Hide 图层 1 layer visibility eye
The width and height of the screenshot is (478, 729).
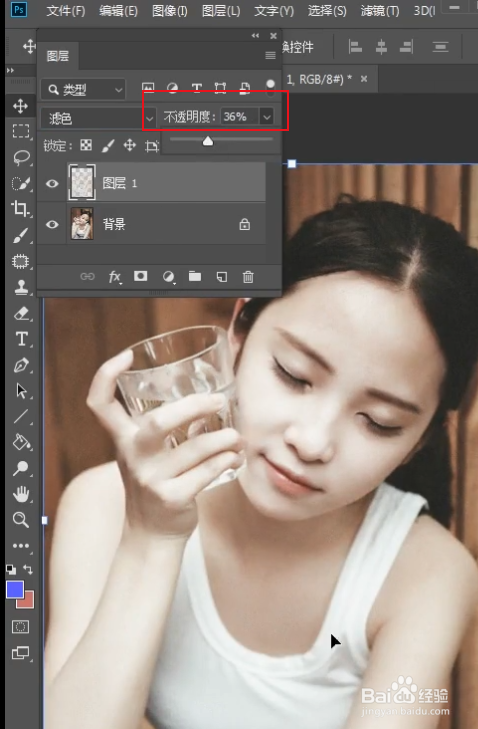[x=52, y=183]
